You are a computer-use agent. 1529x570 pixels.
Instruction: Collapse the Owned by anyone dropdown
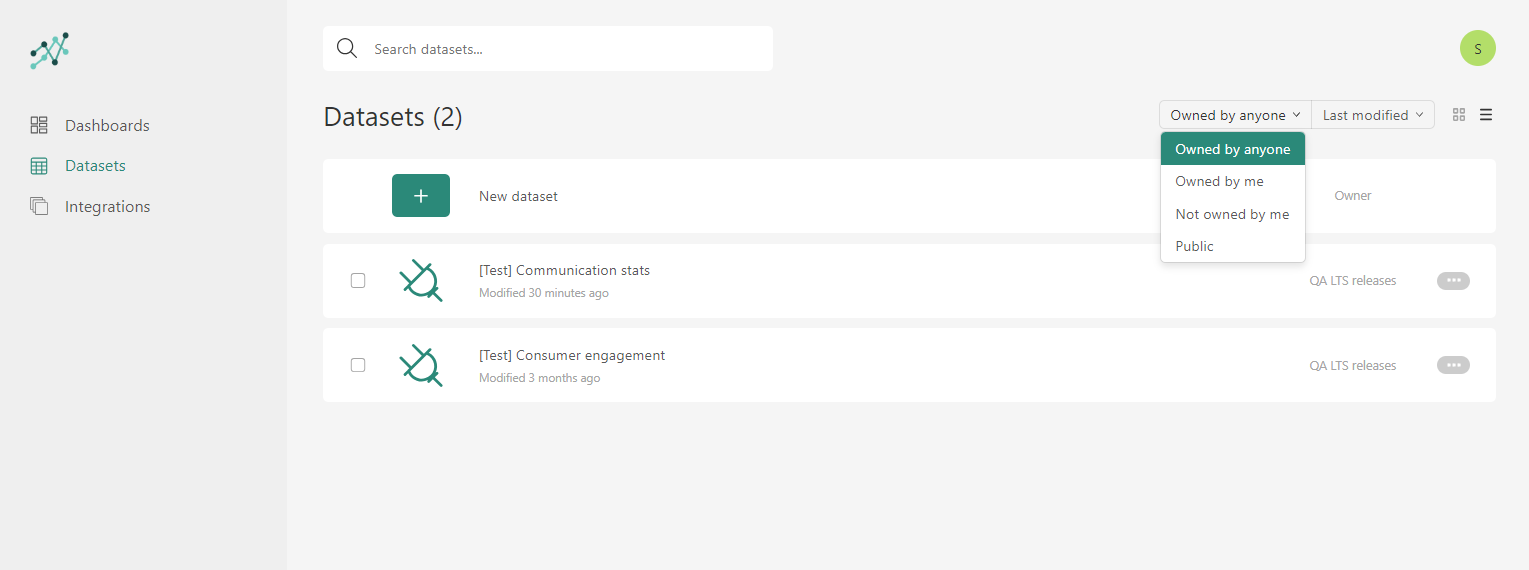tap(1235, 115)
